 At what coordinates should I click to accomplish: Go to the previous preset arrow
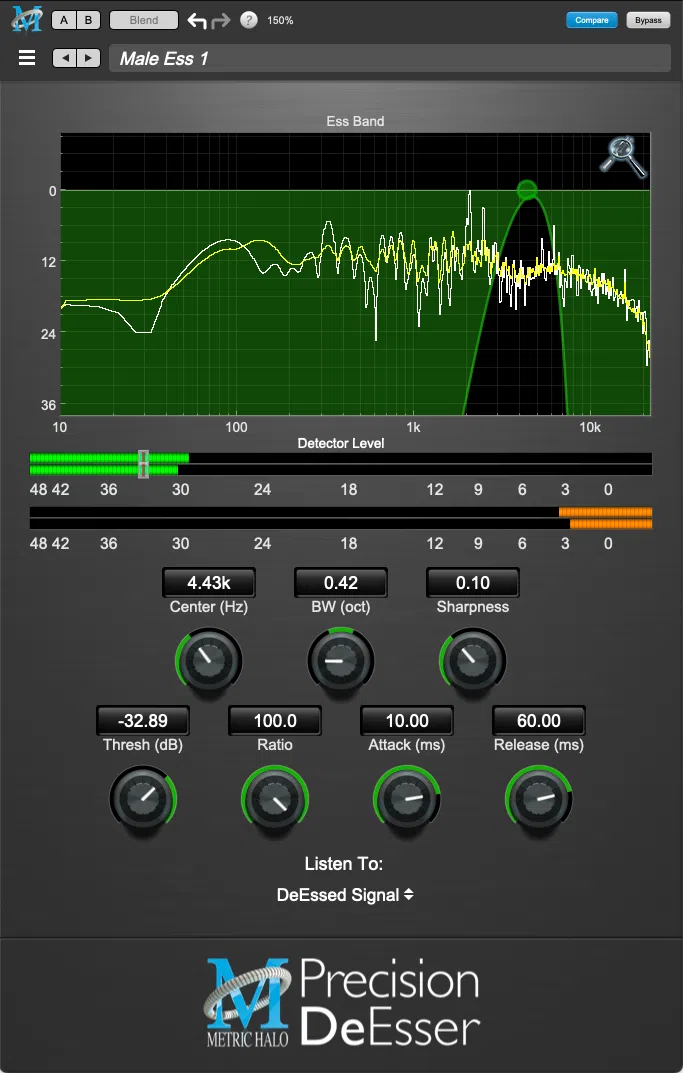coord(65,58)
